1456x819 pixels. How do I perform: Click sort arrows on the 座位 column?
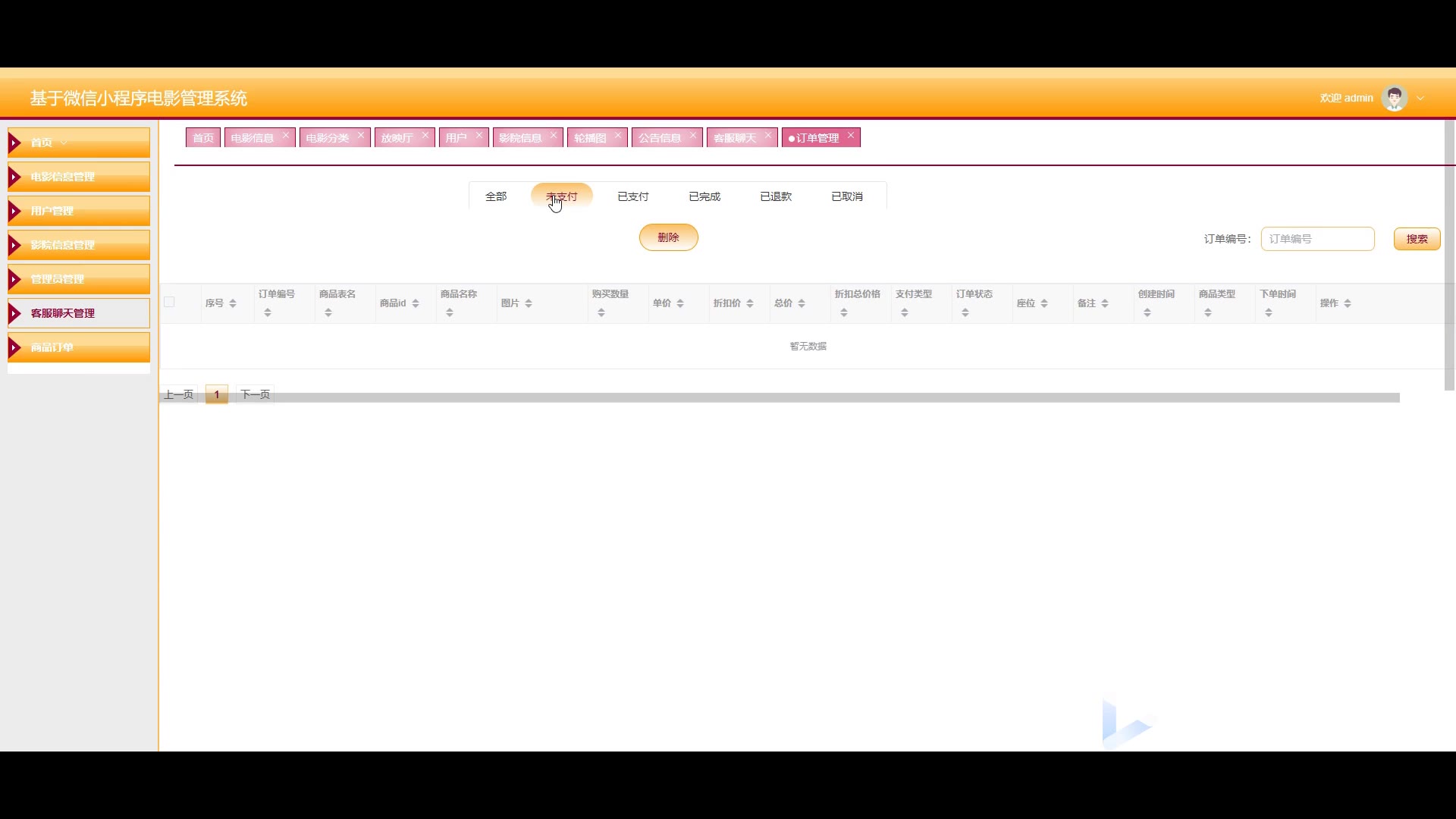click(1044, 303)
